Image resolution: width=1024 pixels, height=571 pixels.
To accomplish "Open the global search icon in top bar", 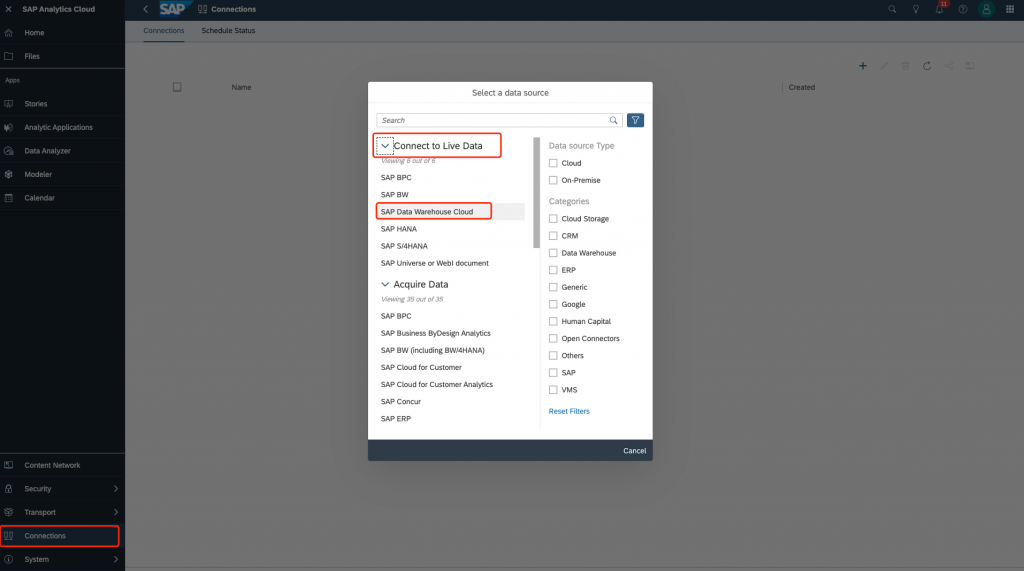I will 892,9.
